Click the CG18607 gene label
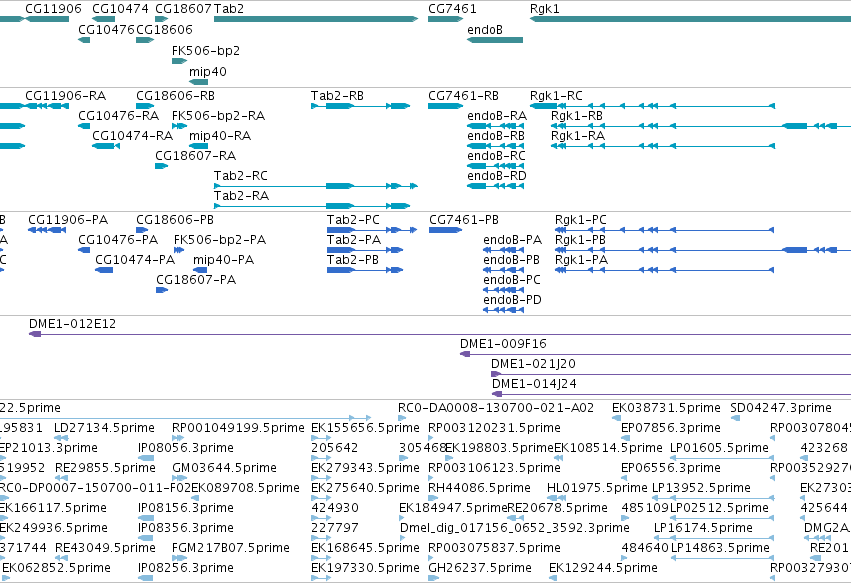The height and width of the screenshot is (583, 851). click(x=183, y=9)
